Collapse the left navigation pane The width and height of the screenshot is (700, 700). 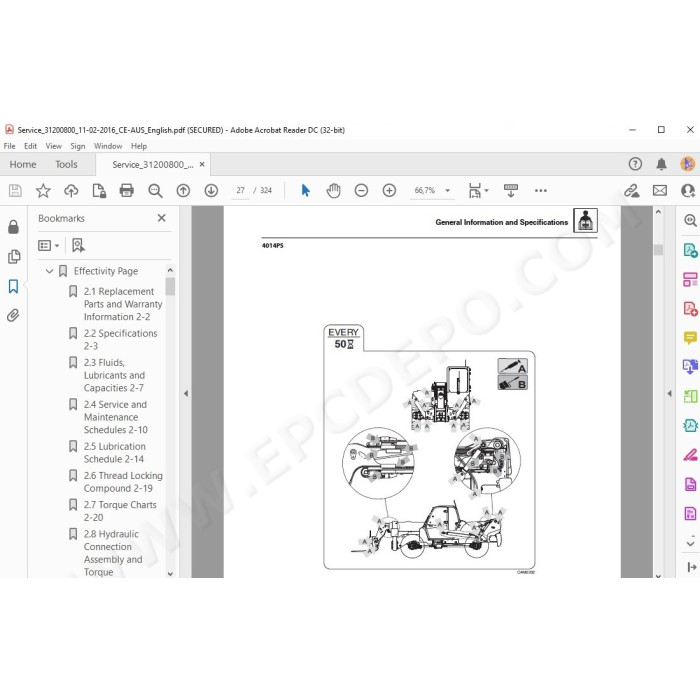click(186, 393)
